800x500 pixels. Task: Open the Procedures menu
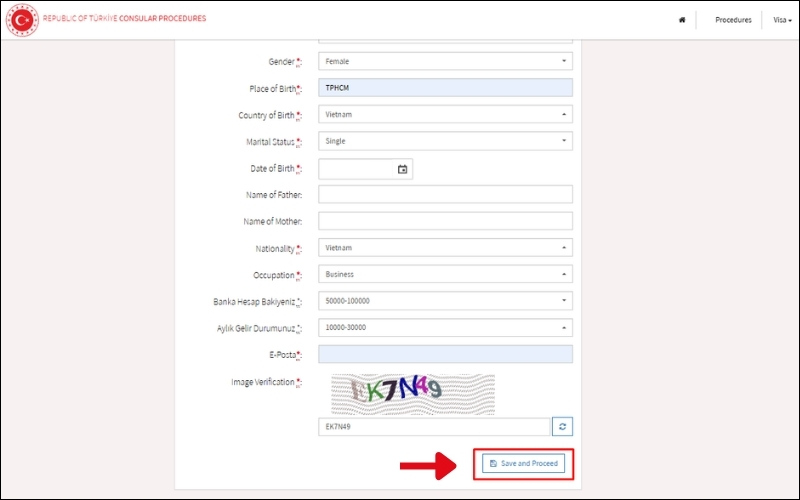click(x=733, y=20)
